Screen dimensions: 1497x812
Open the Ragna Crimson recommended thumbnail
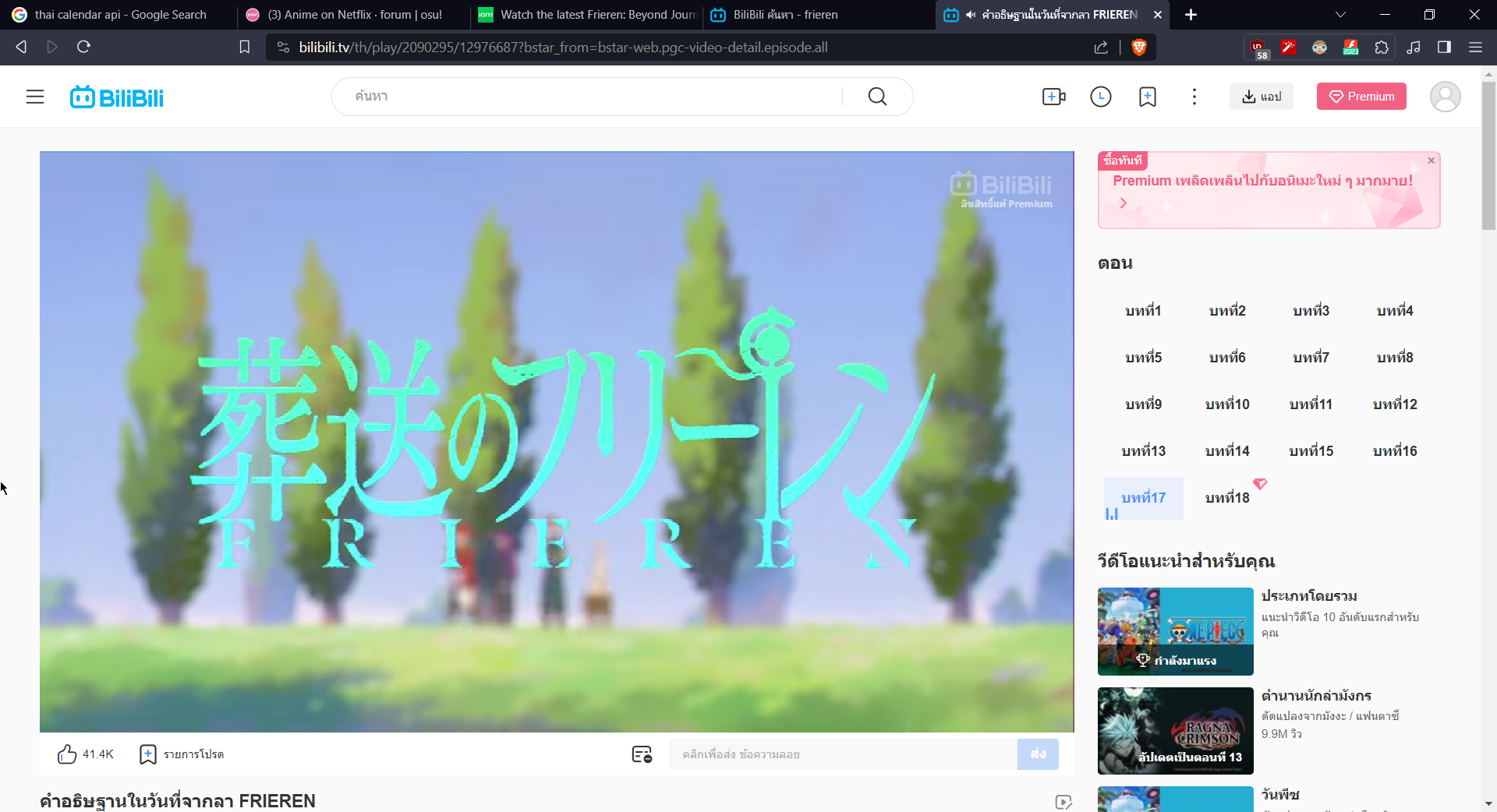[1175, 731]
